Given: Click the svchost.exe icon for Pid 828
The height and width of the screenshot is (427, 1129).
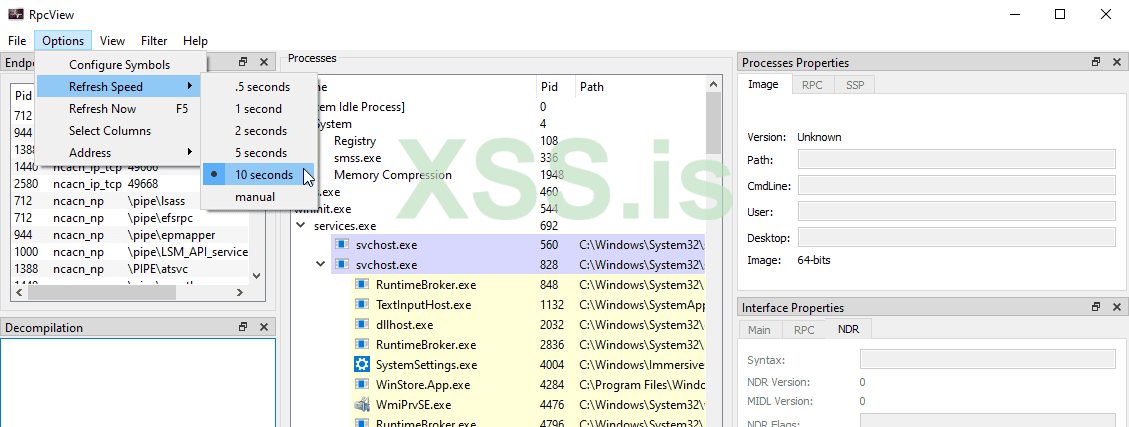Looking at the screenshot, I should [x=342, y=265].
